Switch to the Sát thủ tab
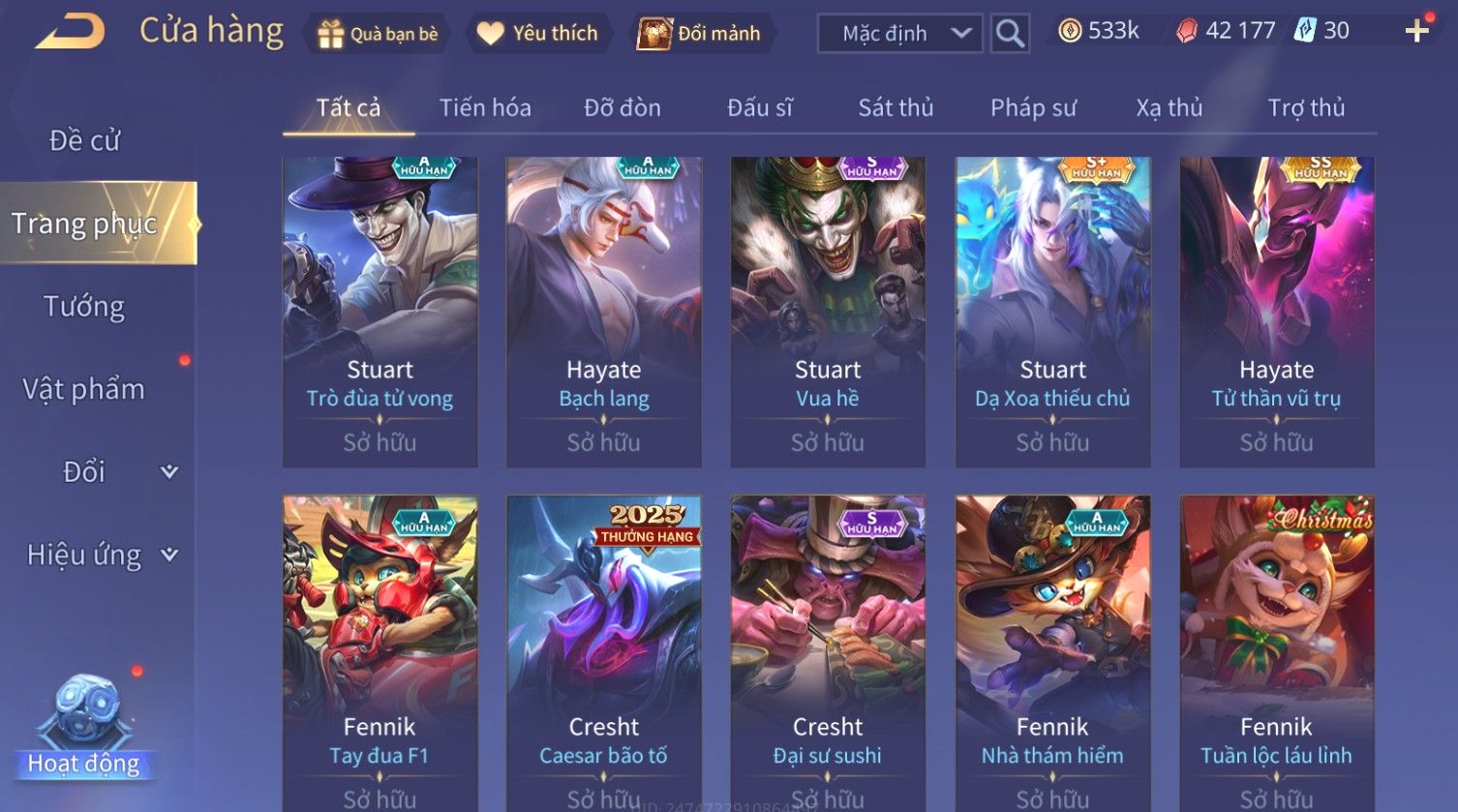Screen dimensions: 1458x812 (896, 107)
